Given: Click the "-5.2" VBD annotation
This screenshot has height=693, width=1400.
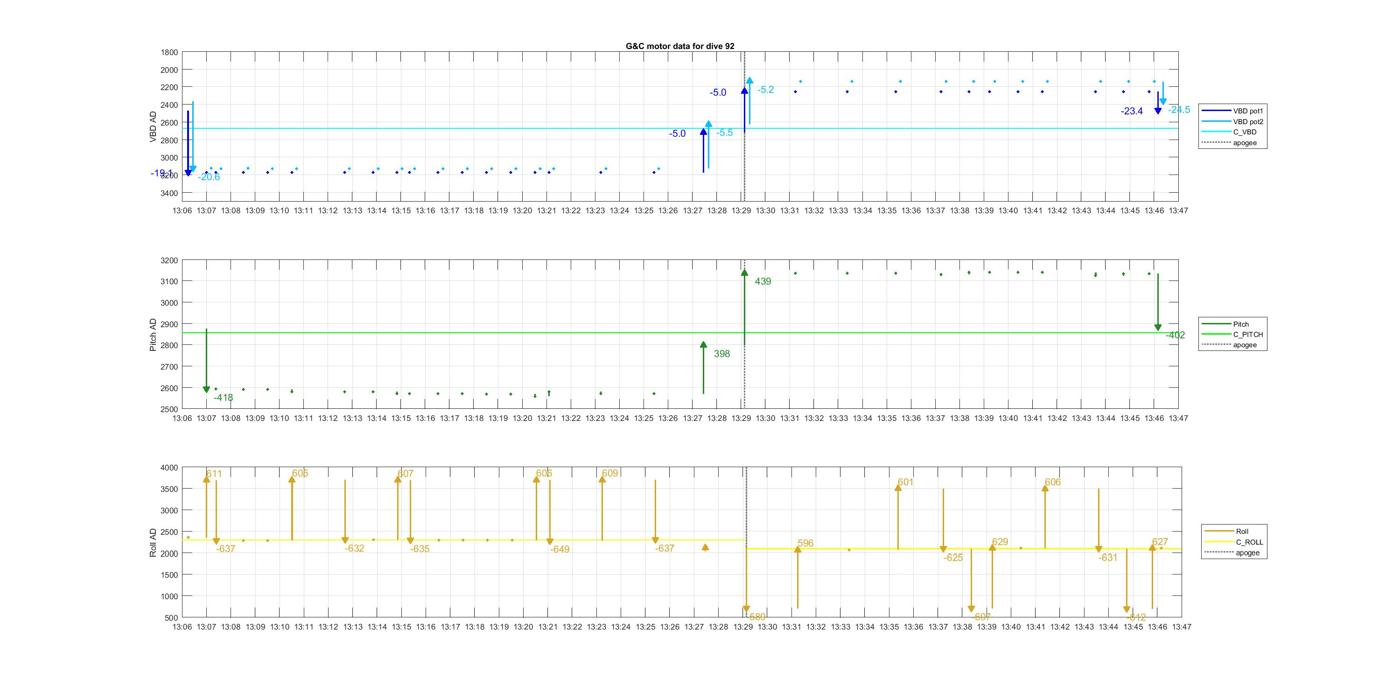Looking at the screenshot, I should [765, 90].
